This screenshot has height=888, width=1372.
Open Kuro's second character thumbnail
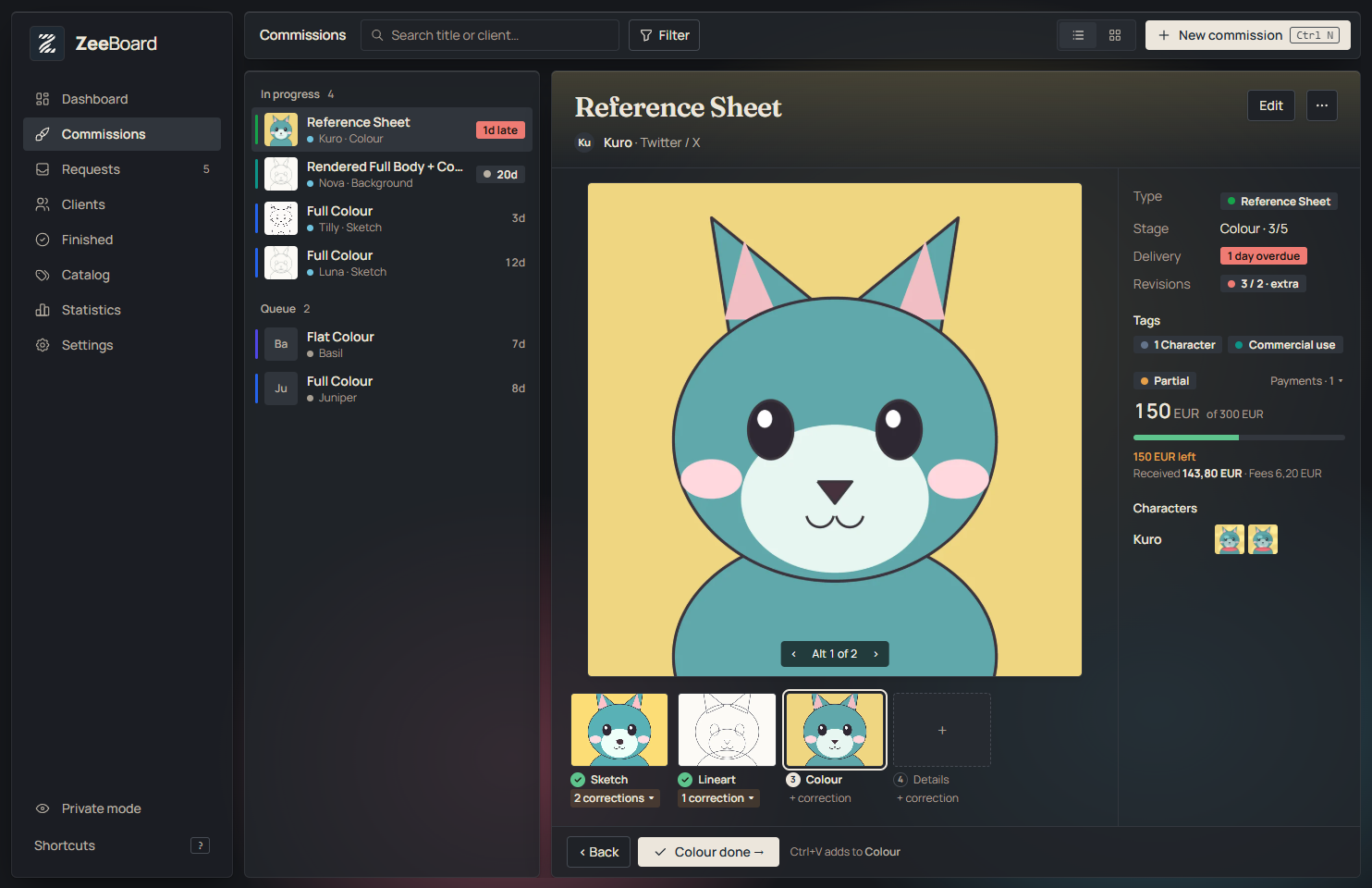click(1263, 539)
